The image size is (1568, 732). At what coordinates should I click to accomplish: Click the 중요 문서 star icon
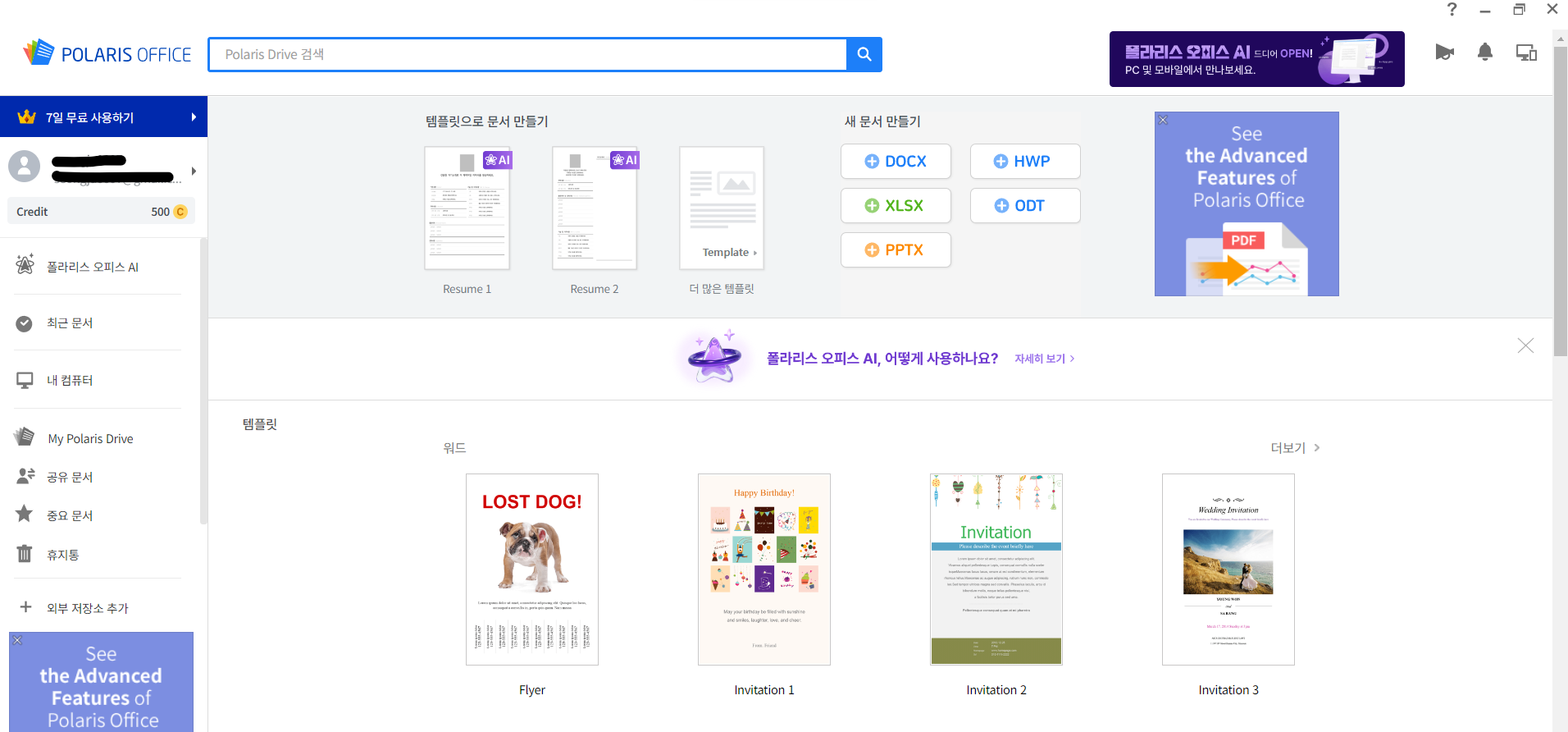(25, 514)
